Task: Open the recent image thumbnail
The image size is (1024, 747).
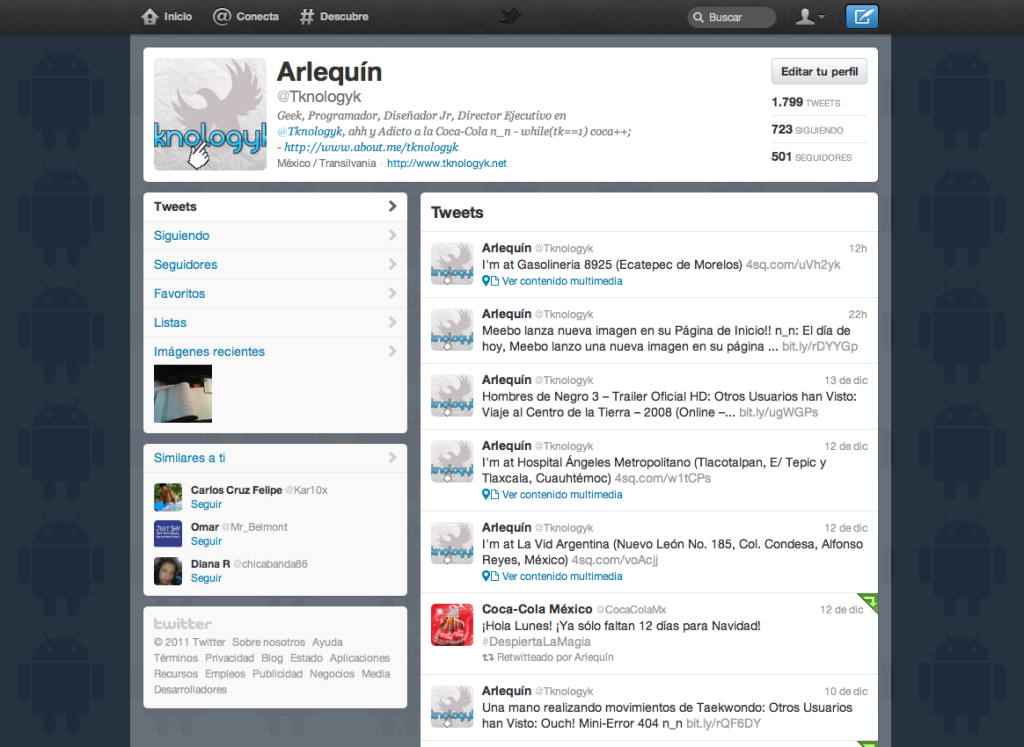Action: click(x=183, y=394)
